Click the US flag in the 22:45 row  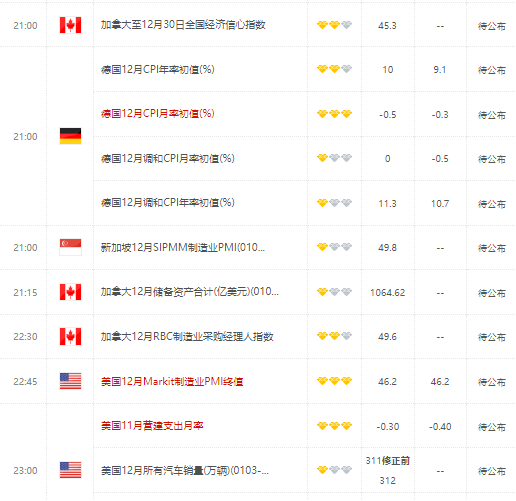70,381
